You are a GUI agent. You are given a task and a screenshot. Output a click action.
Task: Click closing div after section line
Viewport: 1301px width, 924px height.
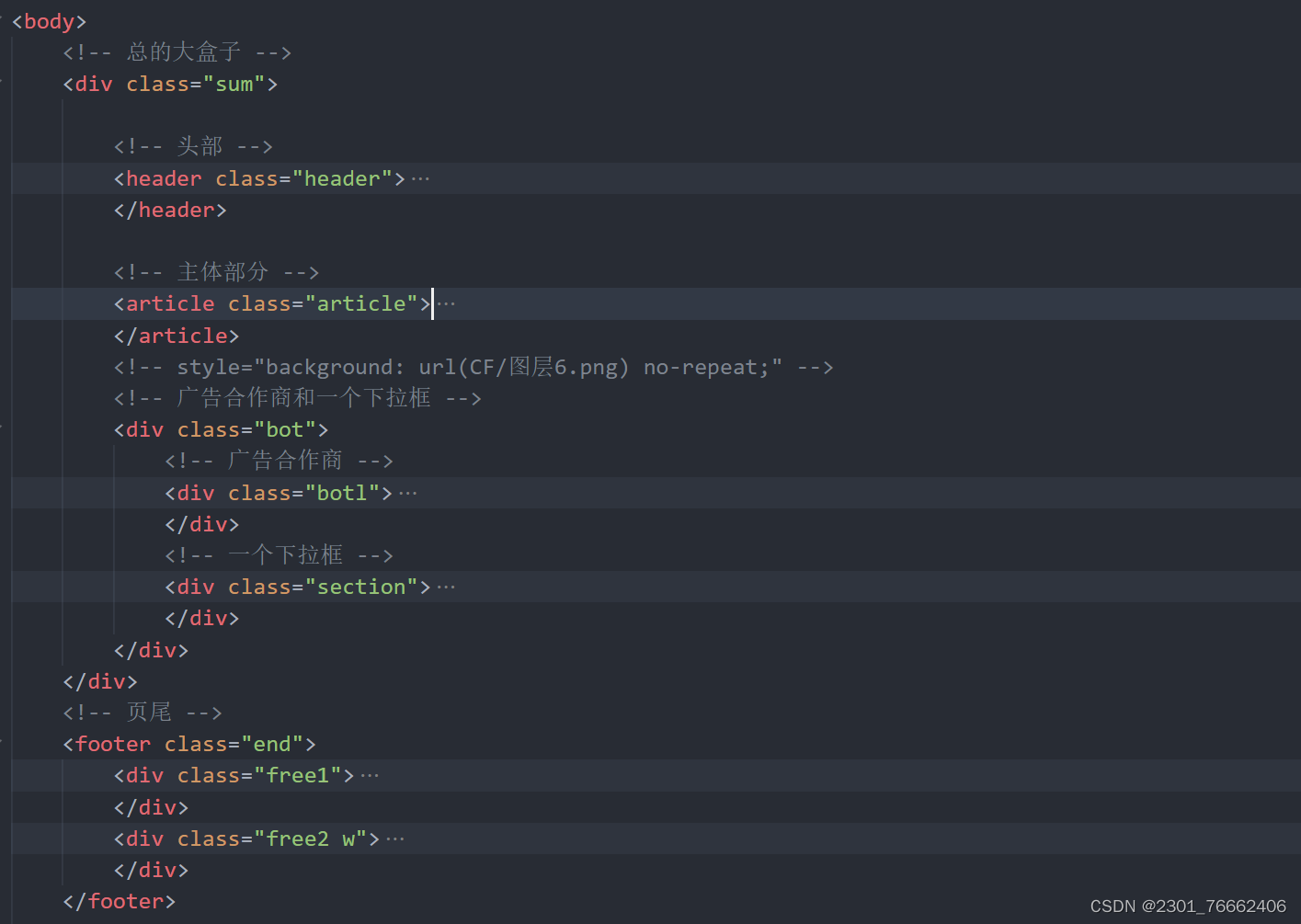(202, 619)
